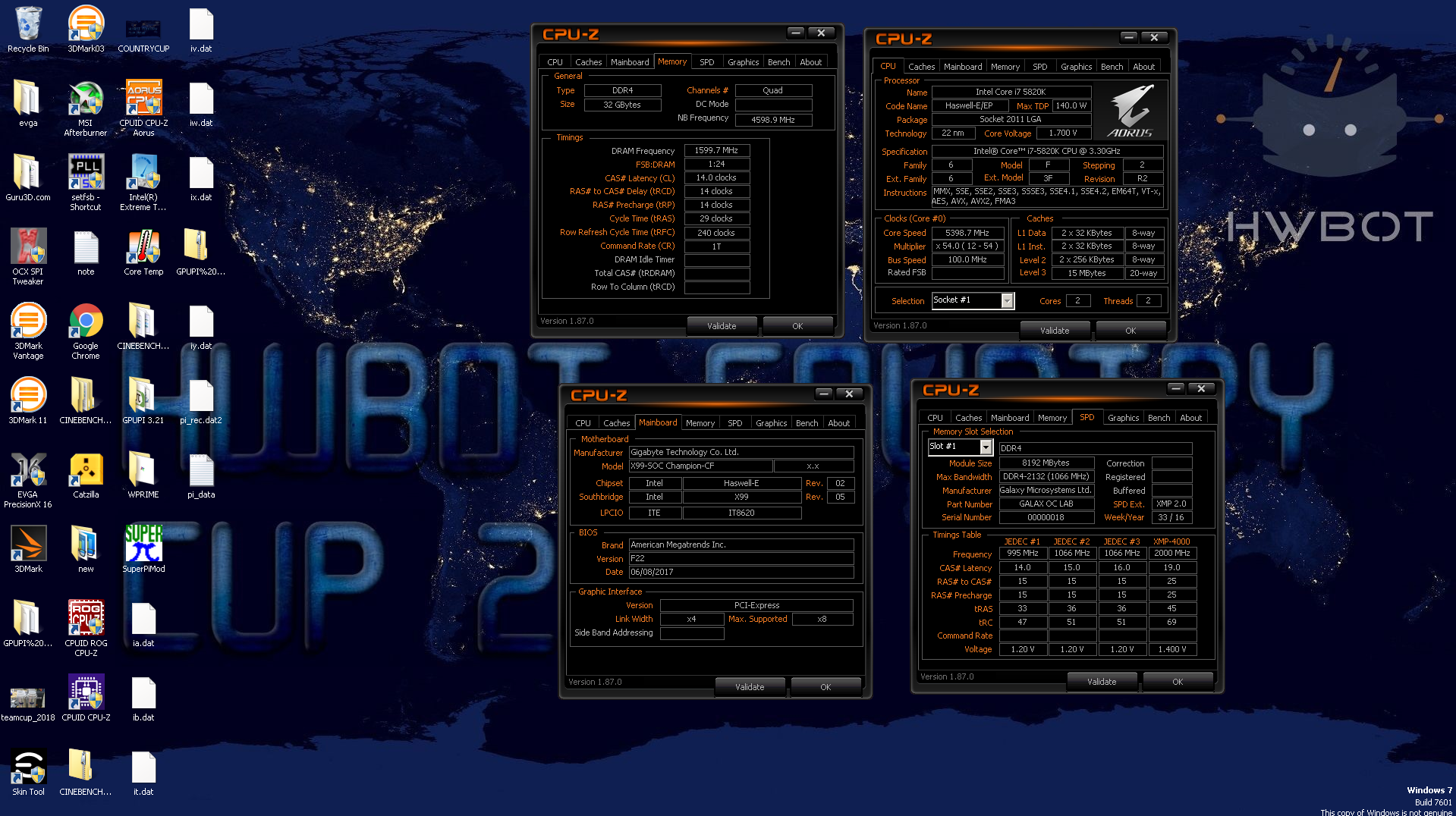1456x816 pixels.
Task: Launch 3DMark03 desktop shortcut
Action: pos(86,30)
